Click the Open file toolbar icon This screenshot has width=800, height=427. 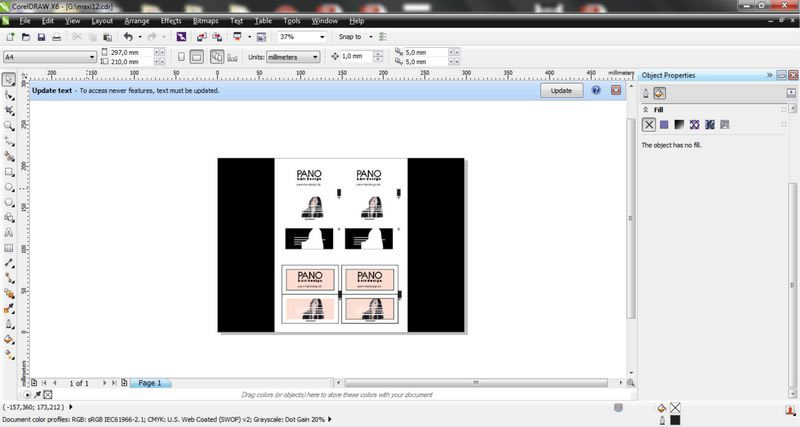coord(26,37)
